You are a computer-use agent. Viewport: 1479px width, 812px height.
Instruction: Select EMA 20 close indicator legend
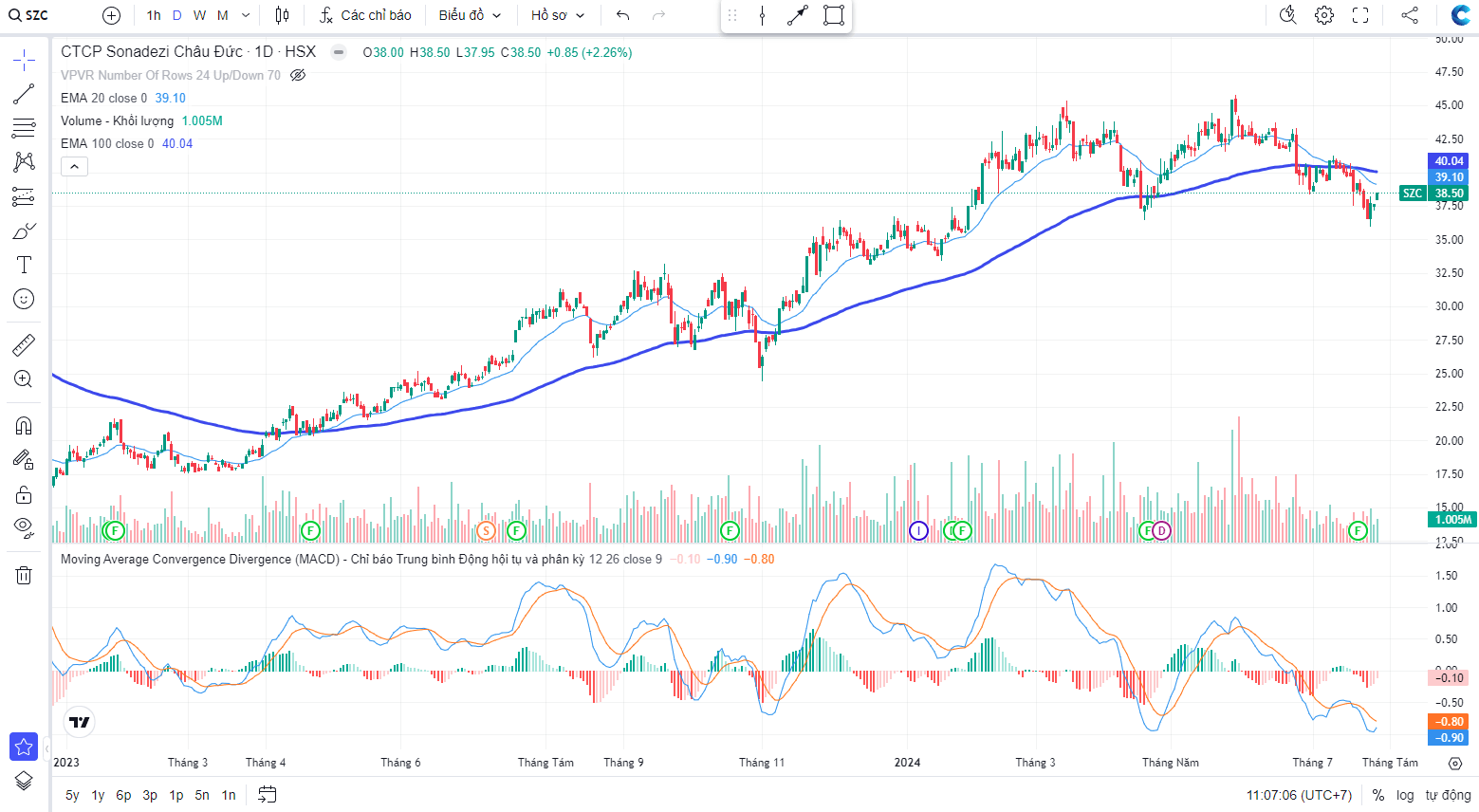point(104,98)
